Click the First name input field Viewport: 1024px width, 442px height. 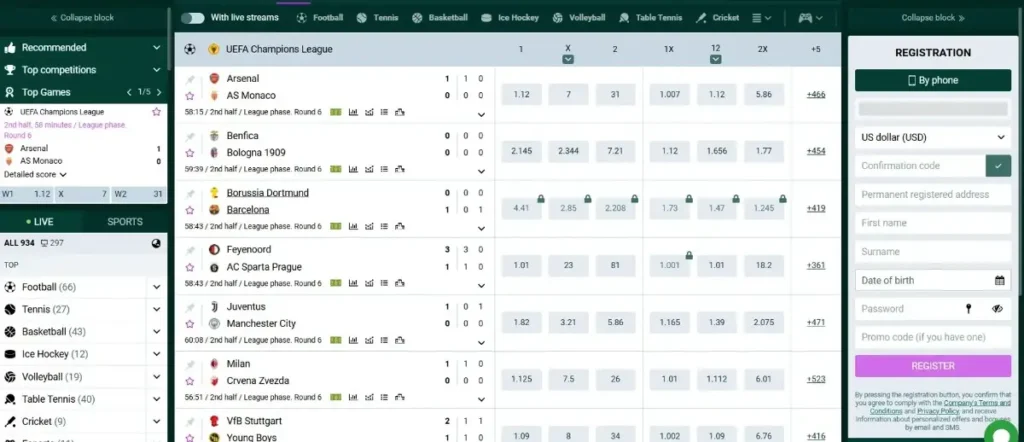tap(932, 223)
